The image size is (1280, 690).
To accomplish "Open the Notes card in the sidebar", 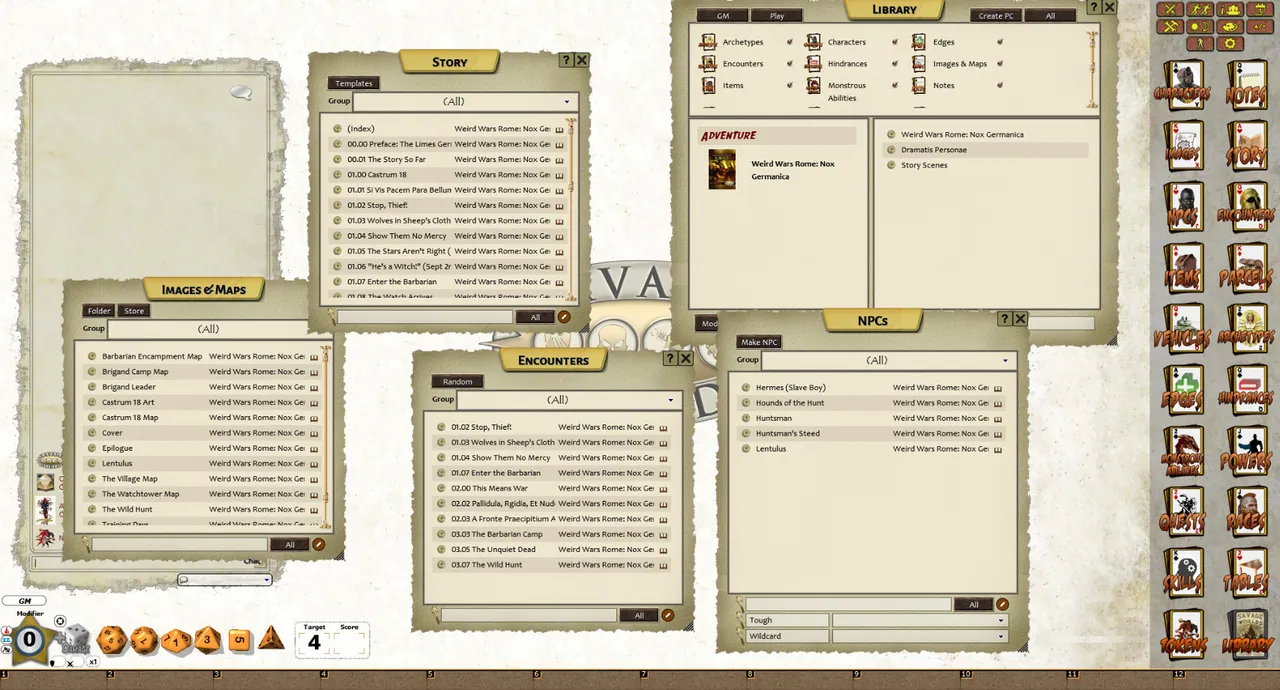I will (1247, 86).
